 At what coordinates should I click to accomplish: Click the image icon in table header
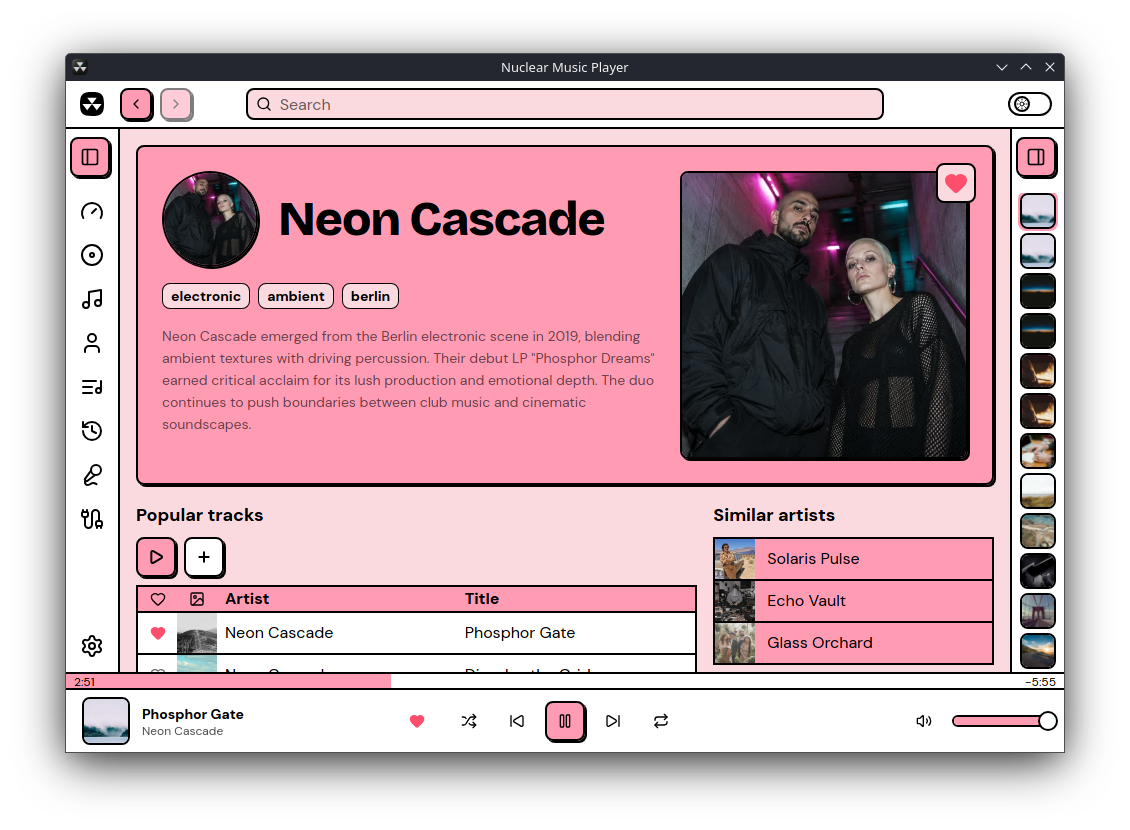click(x=197, y=599)
